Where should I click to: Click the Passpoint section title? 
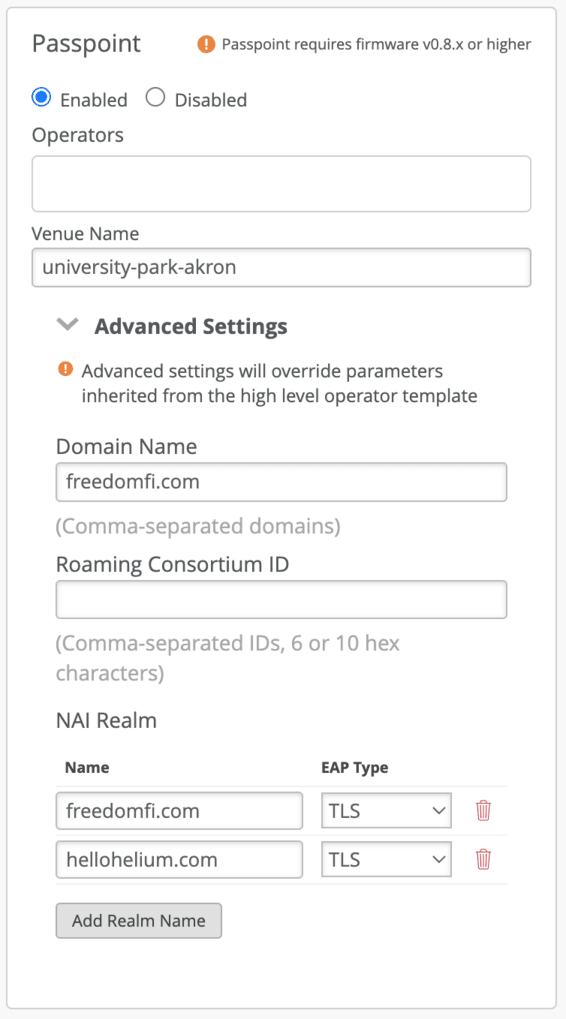[x=86, y=44]
